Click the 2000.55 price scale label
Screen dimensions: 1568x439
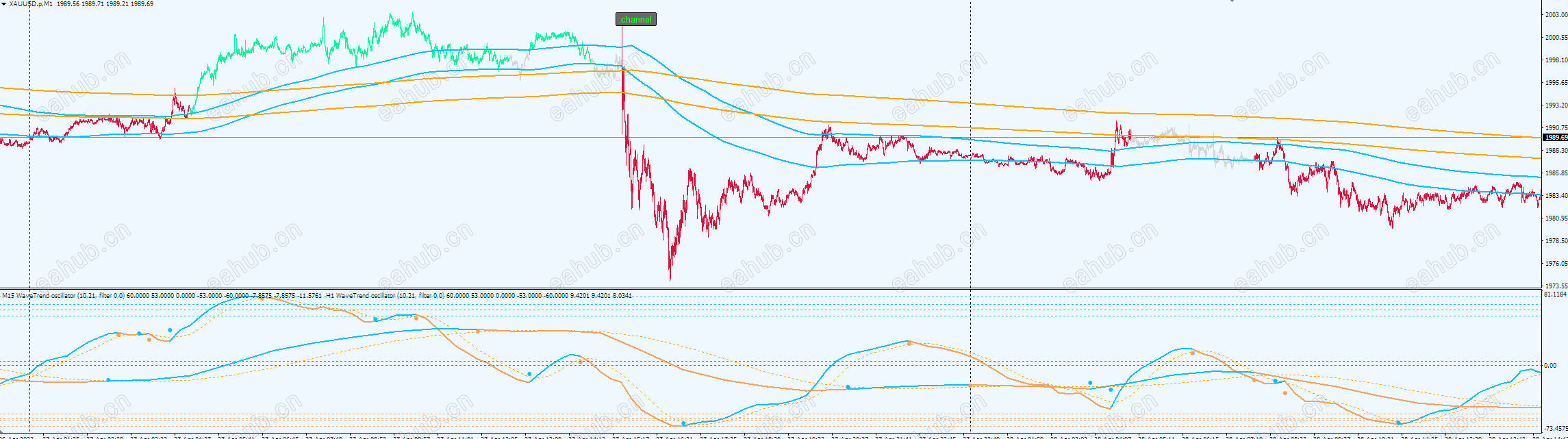(x=1556, y=38)
